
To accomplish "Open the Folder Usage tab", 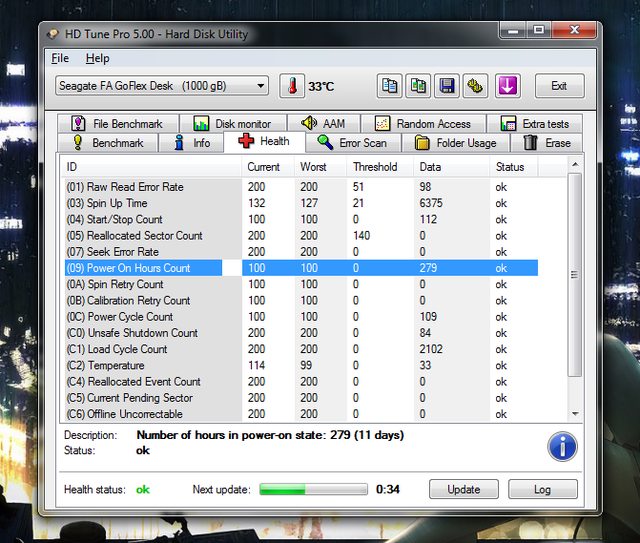I will click(456, 143).
